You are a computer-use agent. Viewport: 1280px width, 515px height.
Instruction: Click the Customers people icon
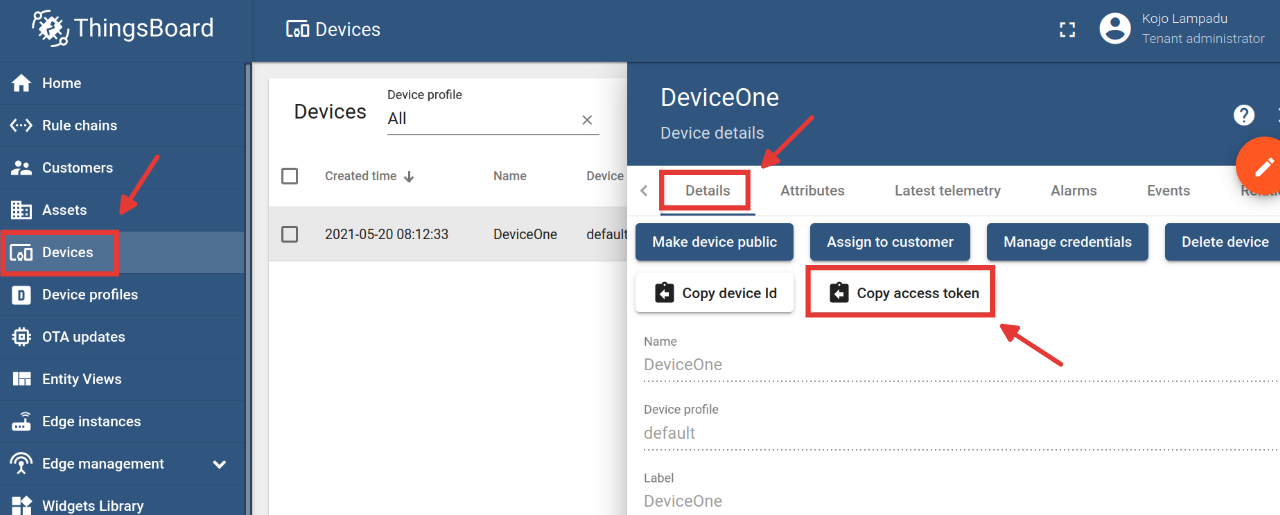point(21,168)
